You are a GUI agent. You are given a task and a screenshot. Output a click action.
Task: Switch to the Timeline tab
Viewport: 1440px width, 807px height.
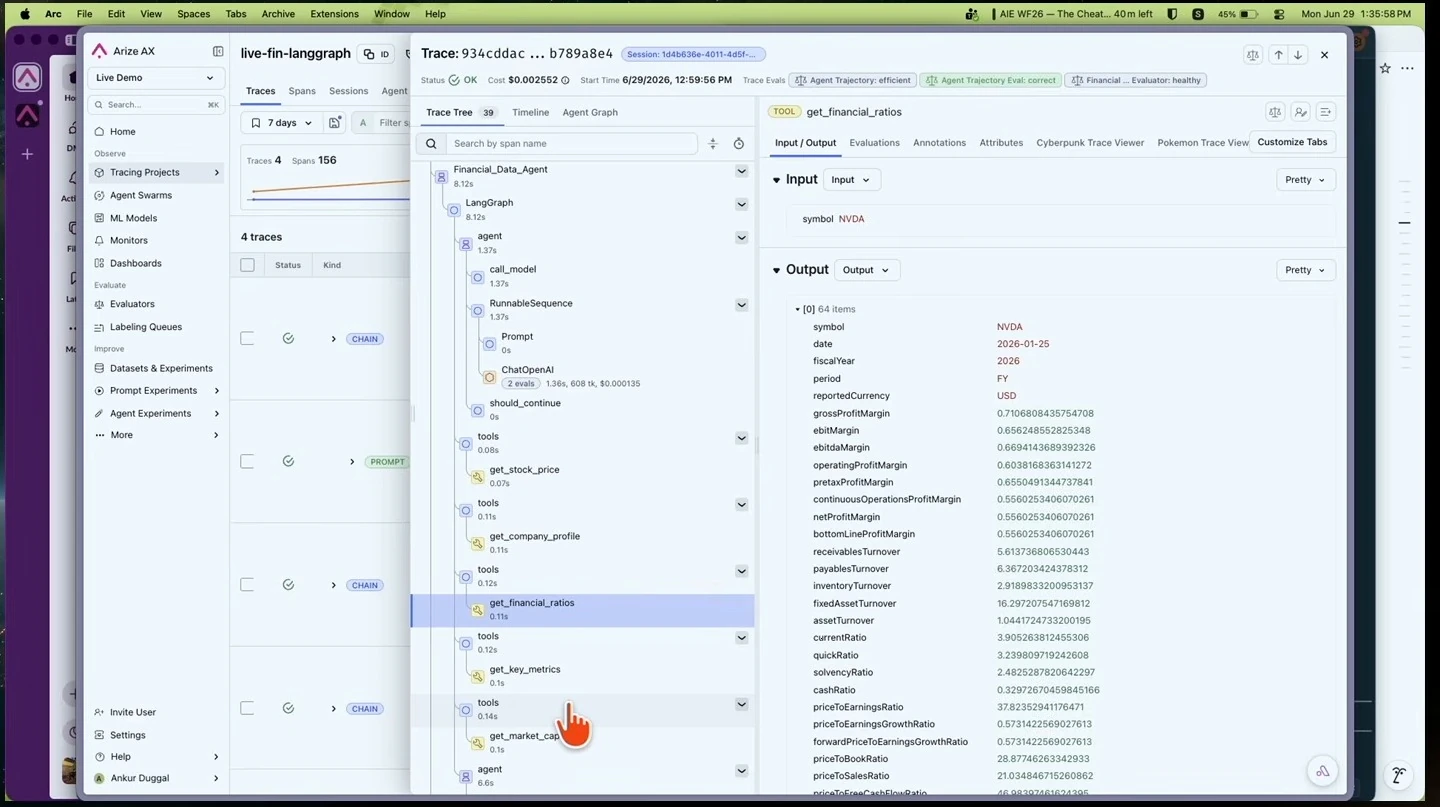[x=530, y=112]
